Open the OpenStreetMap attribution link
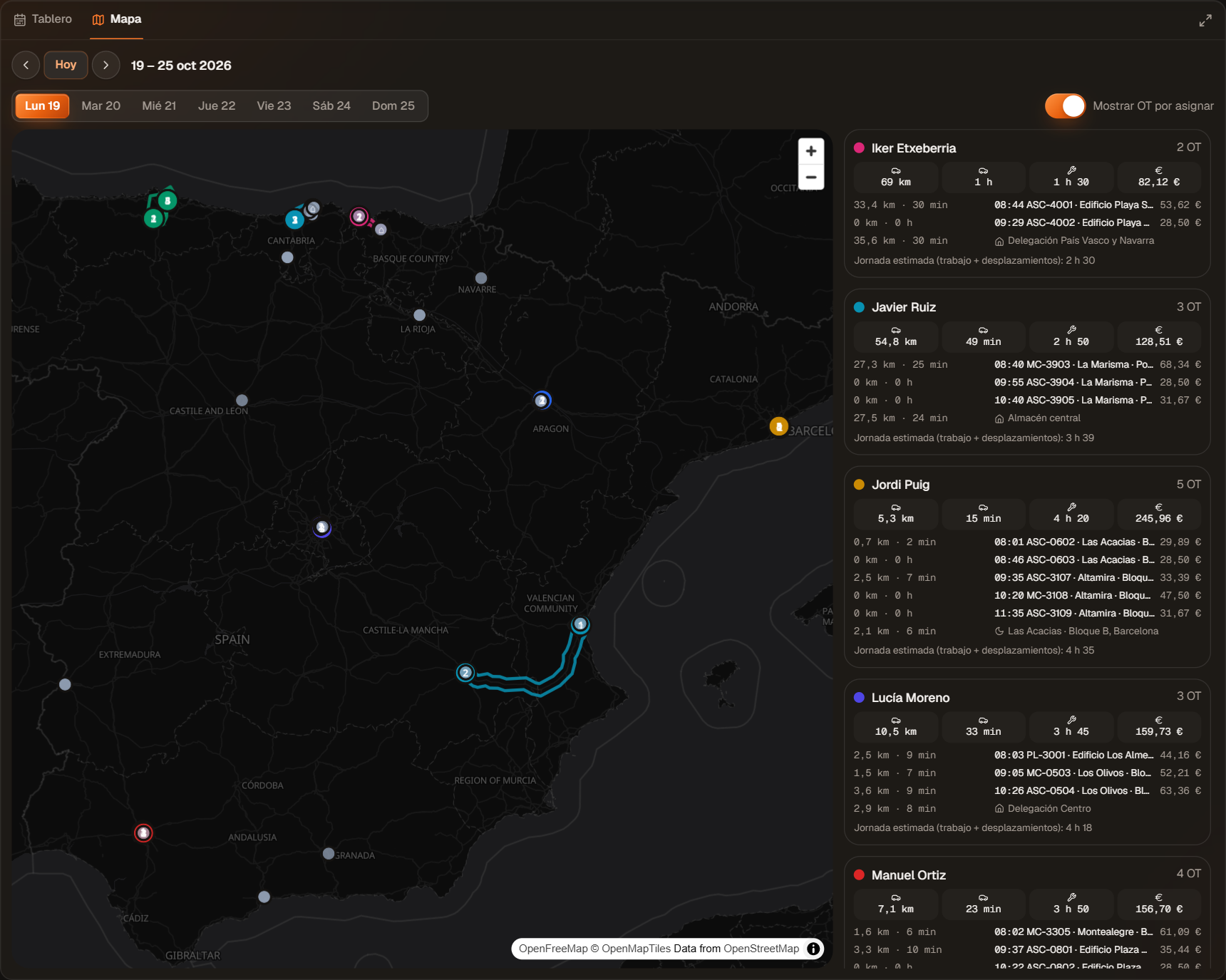The height and width of the screenshot is (980, 1226). tap(761, 949)
